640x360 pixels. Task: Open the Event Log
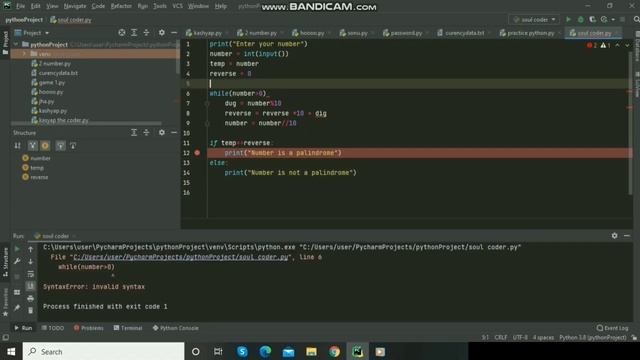click(612, 328)
